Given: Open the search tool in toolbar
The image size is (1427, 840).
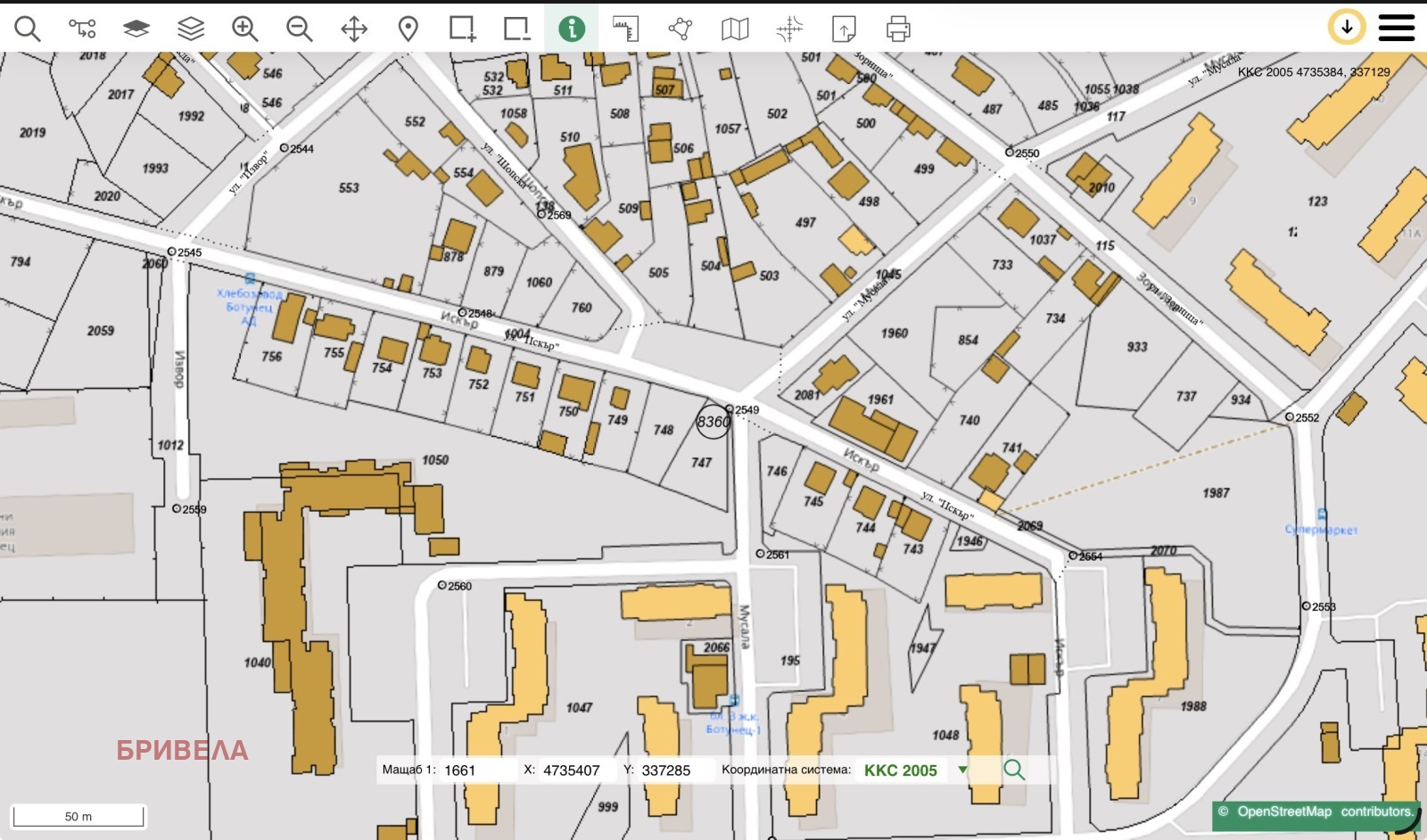Looking at the screenshot, I should [28, 29].
